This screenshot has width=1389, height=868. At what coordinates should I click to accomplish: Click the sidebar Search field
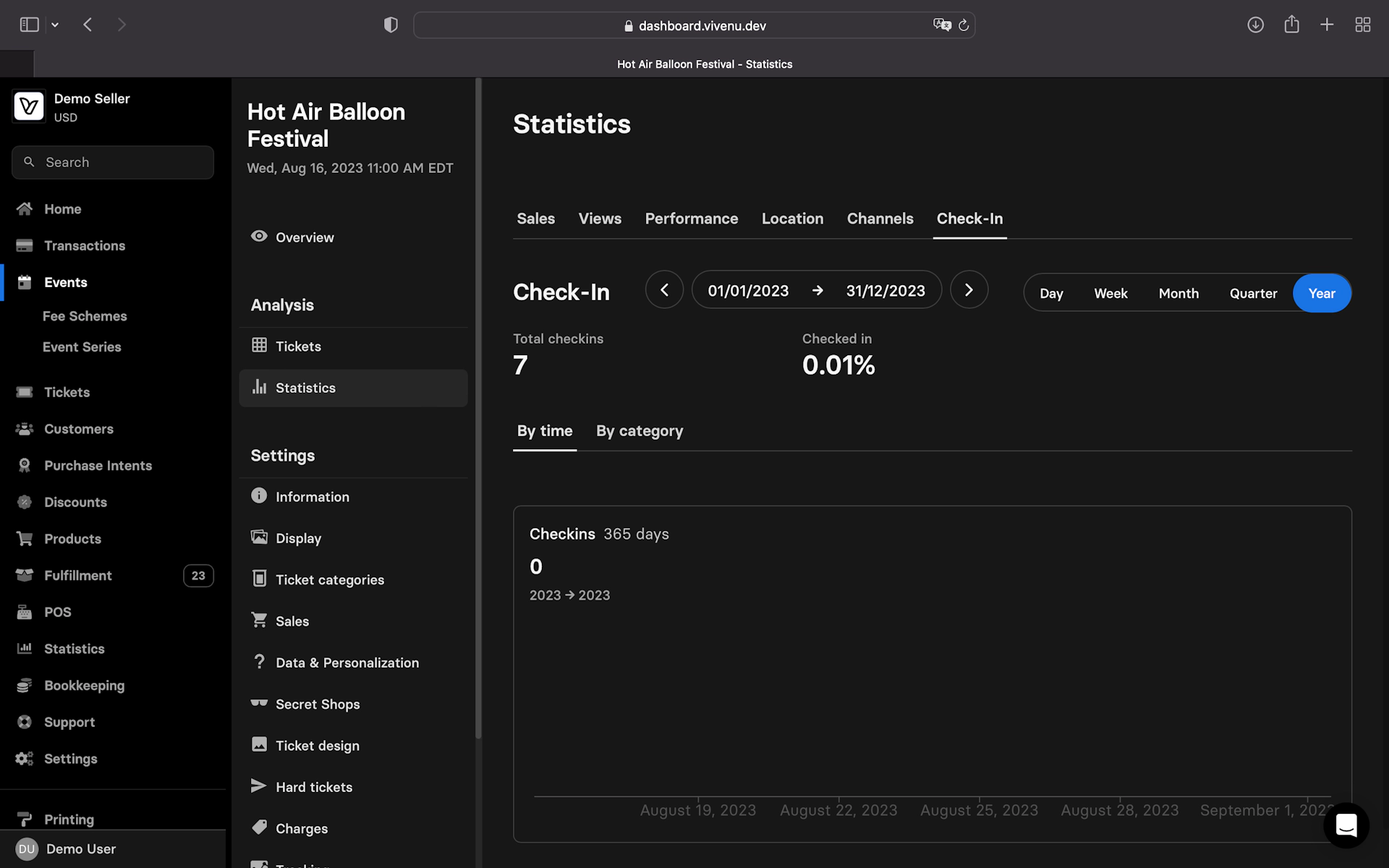(113, 162)
